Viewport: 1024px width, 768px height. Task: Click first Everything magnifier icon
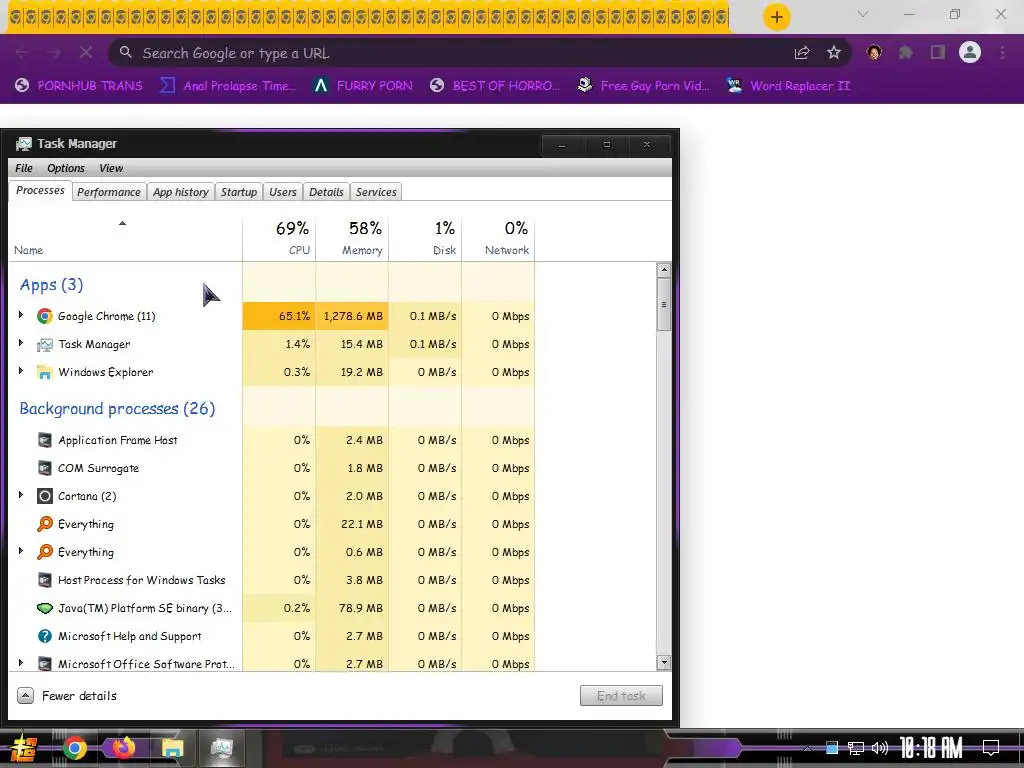pyautogui.click(x=44, y=524)
